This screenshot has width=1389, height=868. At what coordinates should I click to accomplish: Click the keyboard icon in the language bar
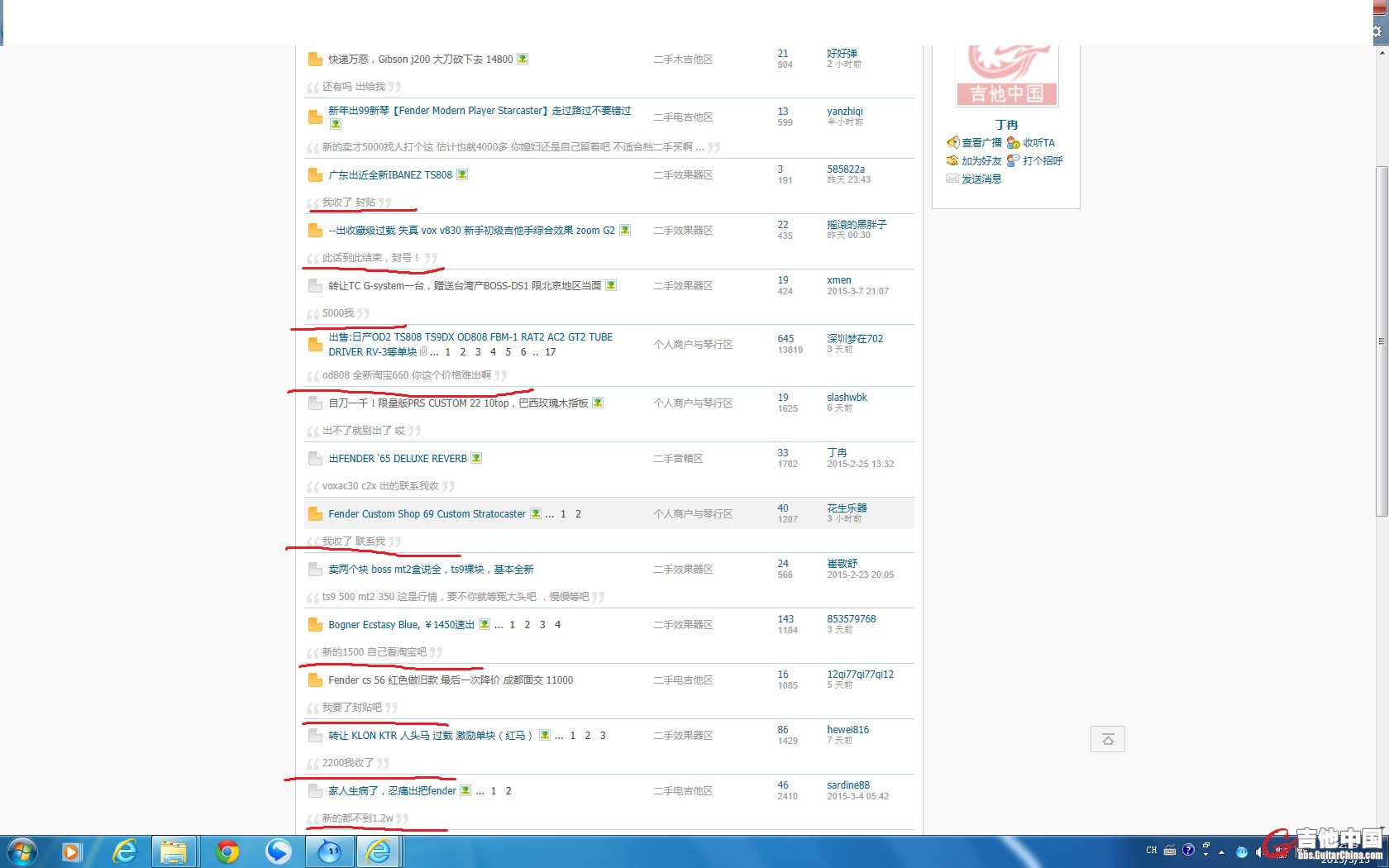point(1170,850)
